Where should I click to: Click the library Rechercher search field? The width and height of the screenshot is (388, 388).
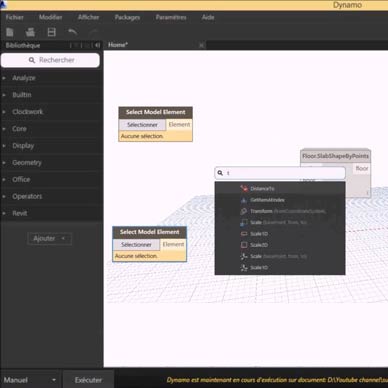50,60
